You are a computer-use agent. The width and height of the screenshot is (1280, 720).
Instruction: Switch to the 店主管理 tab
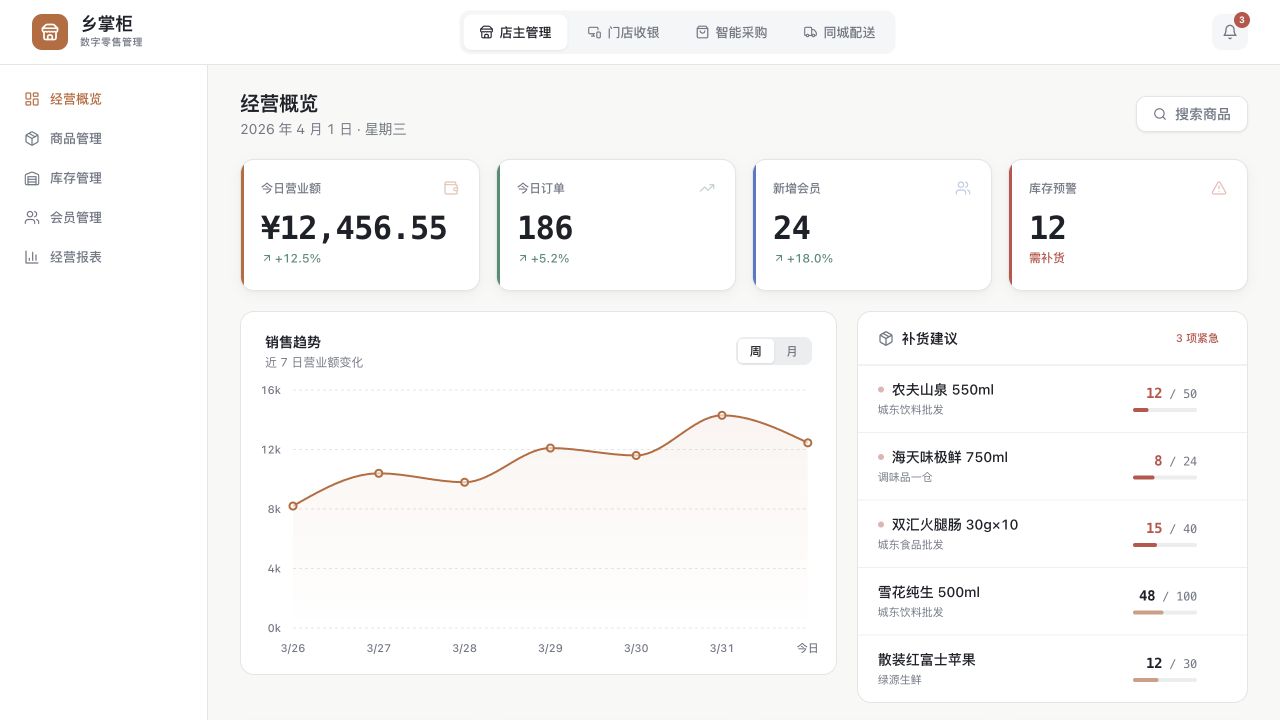[x=515, y=32]
